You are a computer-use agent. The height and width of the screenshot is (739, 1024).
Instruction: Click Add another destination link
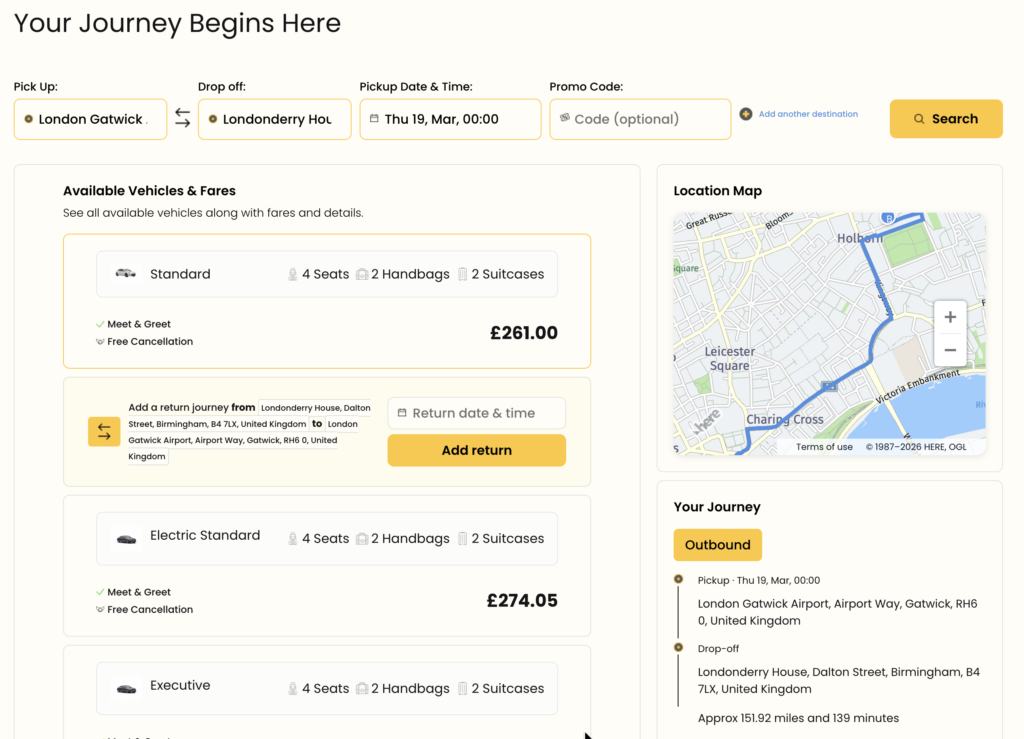coord(808,114)
